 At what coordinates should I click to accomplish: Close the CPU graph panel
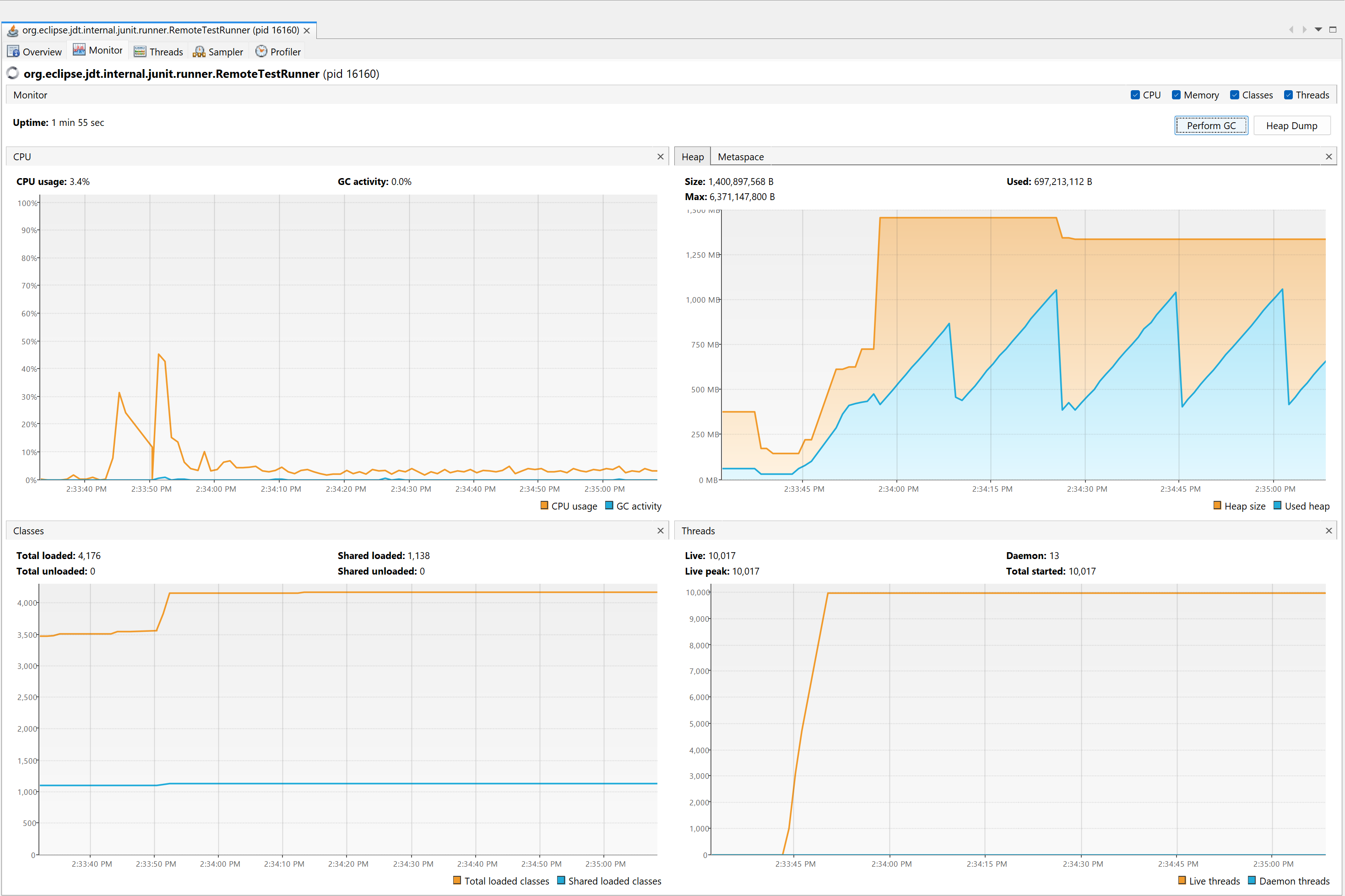tap(661, 157)
